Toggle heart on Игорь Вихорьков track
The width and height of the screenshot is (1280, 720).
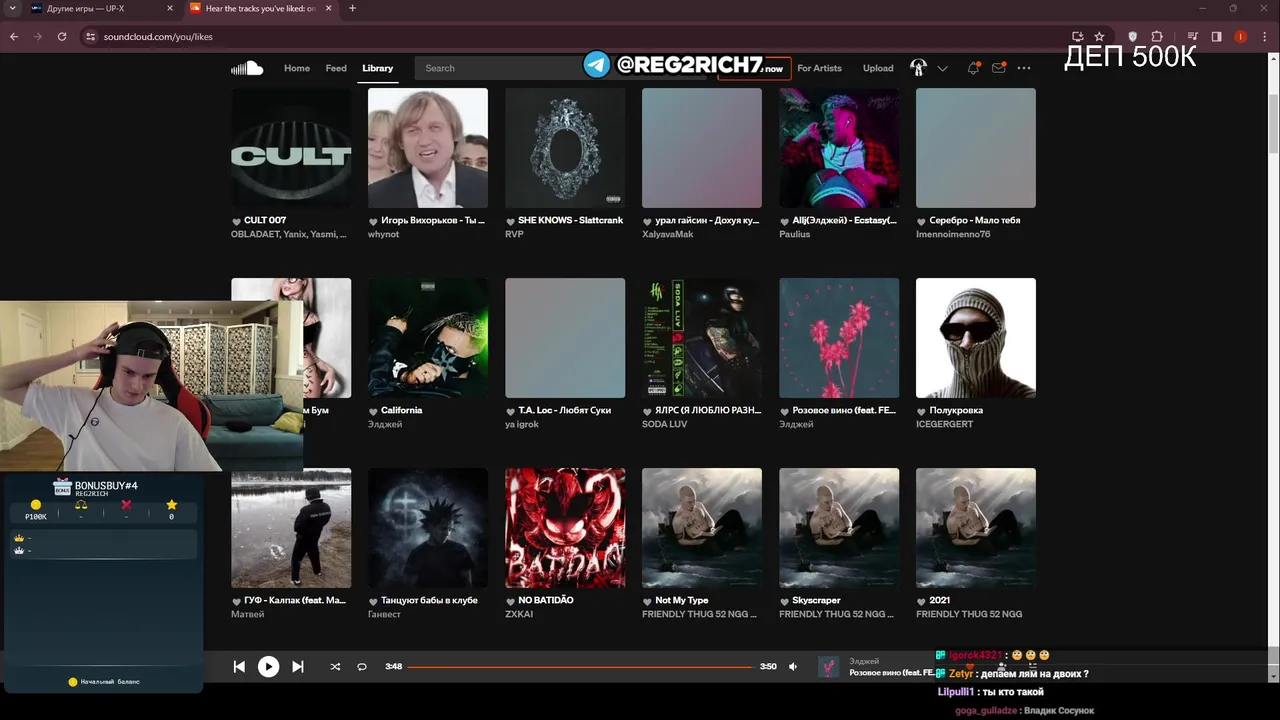click(373, 221)
